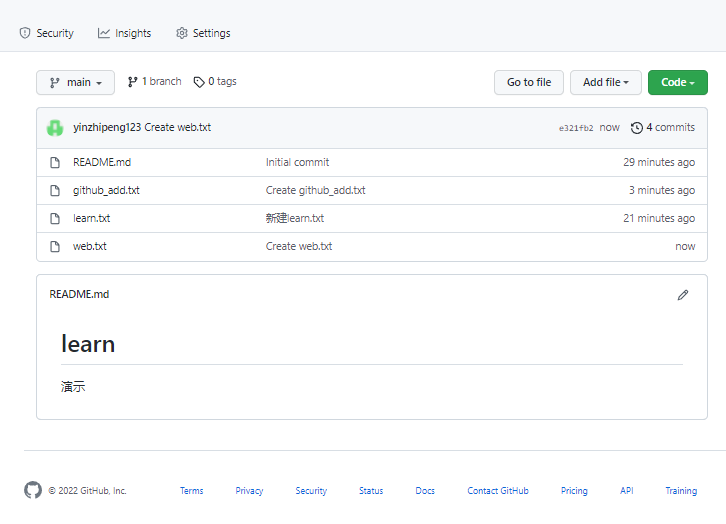Open the Contact GitHub footer link
This screenshot has width=726, height=524.
pos(498,491)
